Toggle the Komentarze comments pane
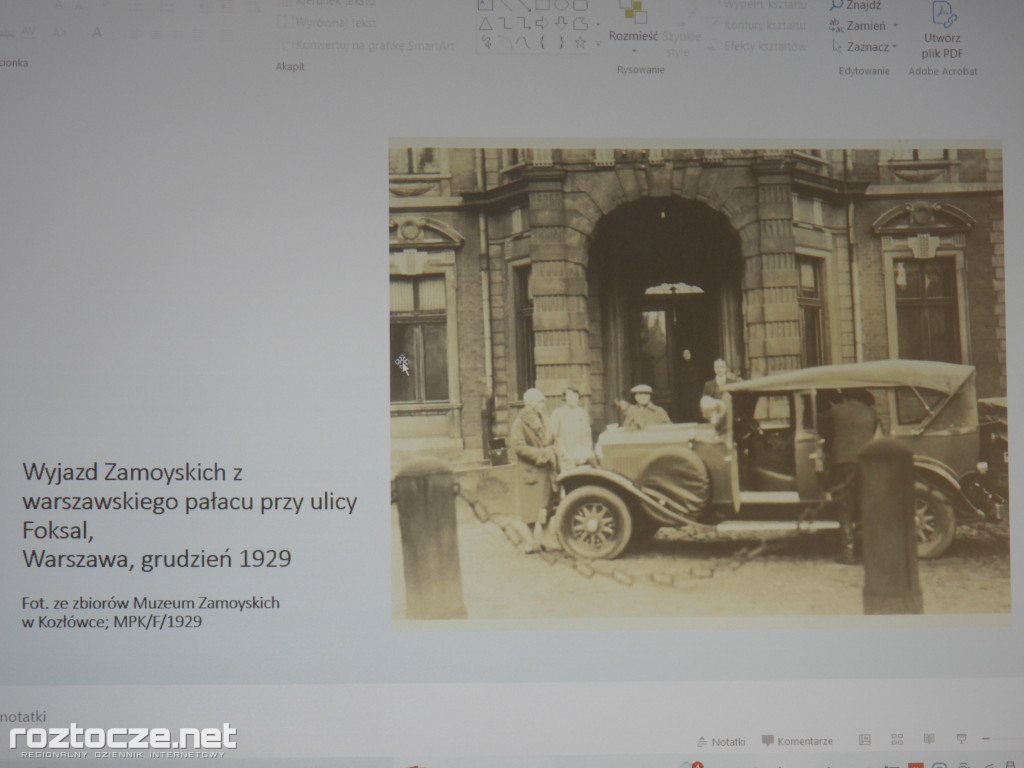This screenshot has width=1024, height=768. pyautogui.click(x=797, y=741)
